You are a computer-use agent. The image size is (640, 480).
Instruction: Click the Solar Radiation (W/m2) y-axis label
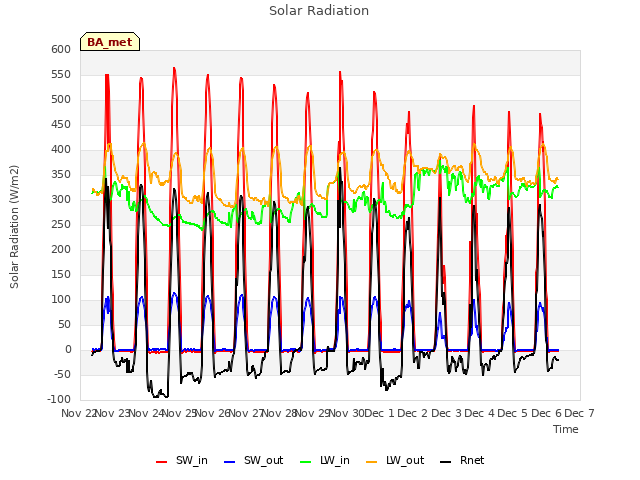14,227
